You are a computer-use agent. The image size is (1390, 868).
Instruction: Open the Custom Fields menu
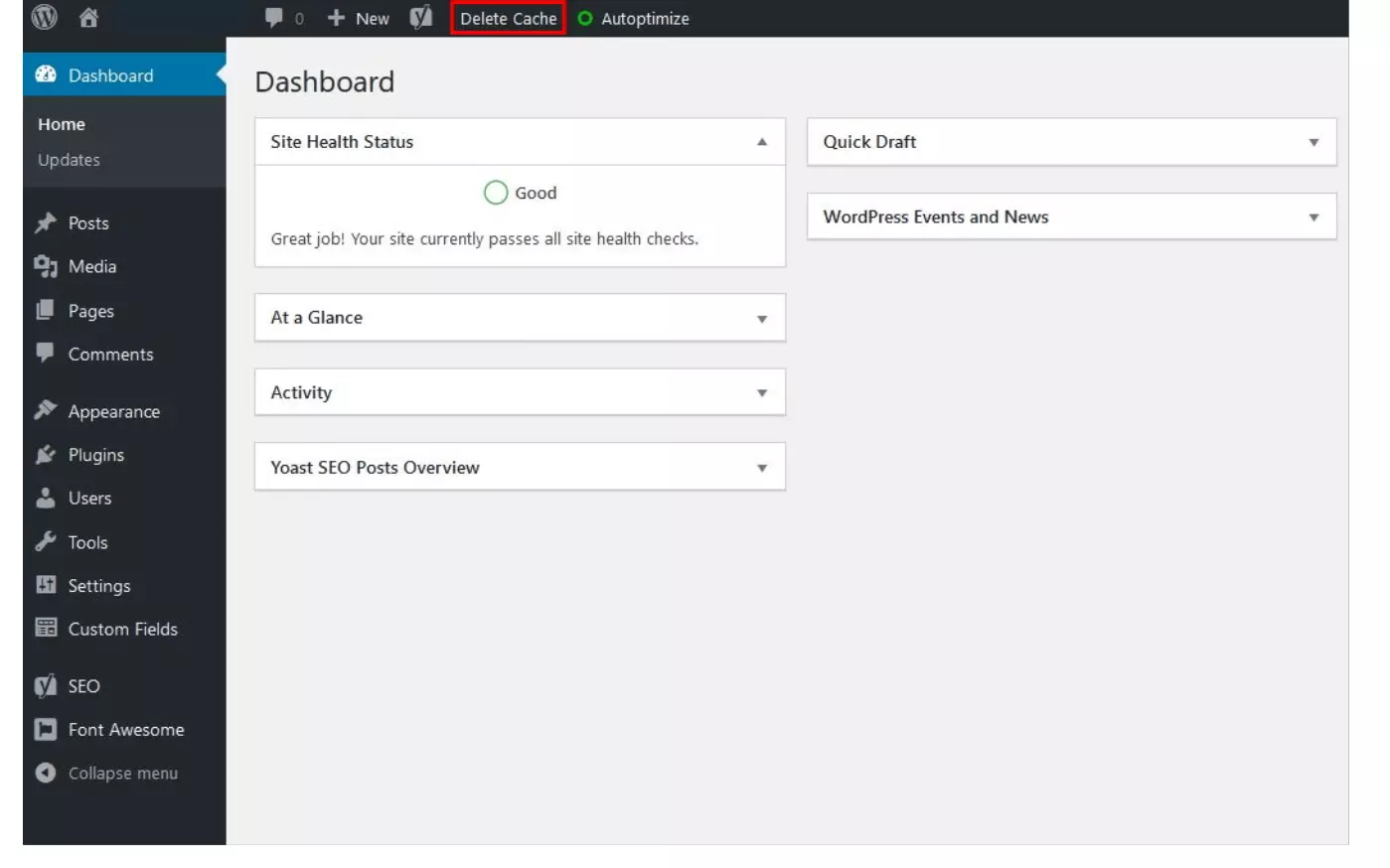(x=124, y=628)
